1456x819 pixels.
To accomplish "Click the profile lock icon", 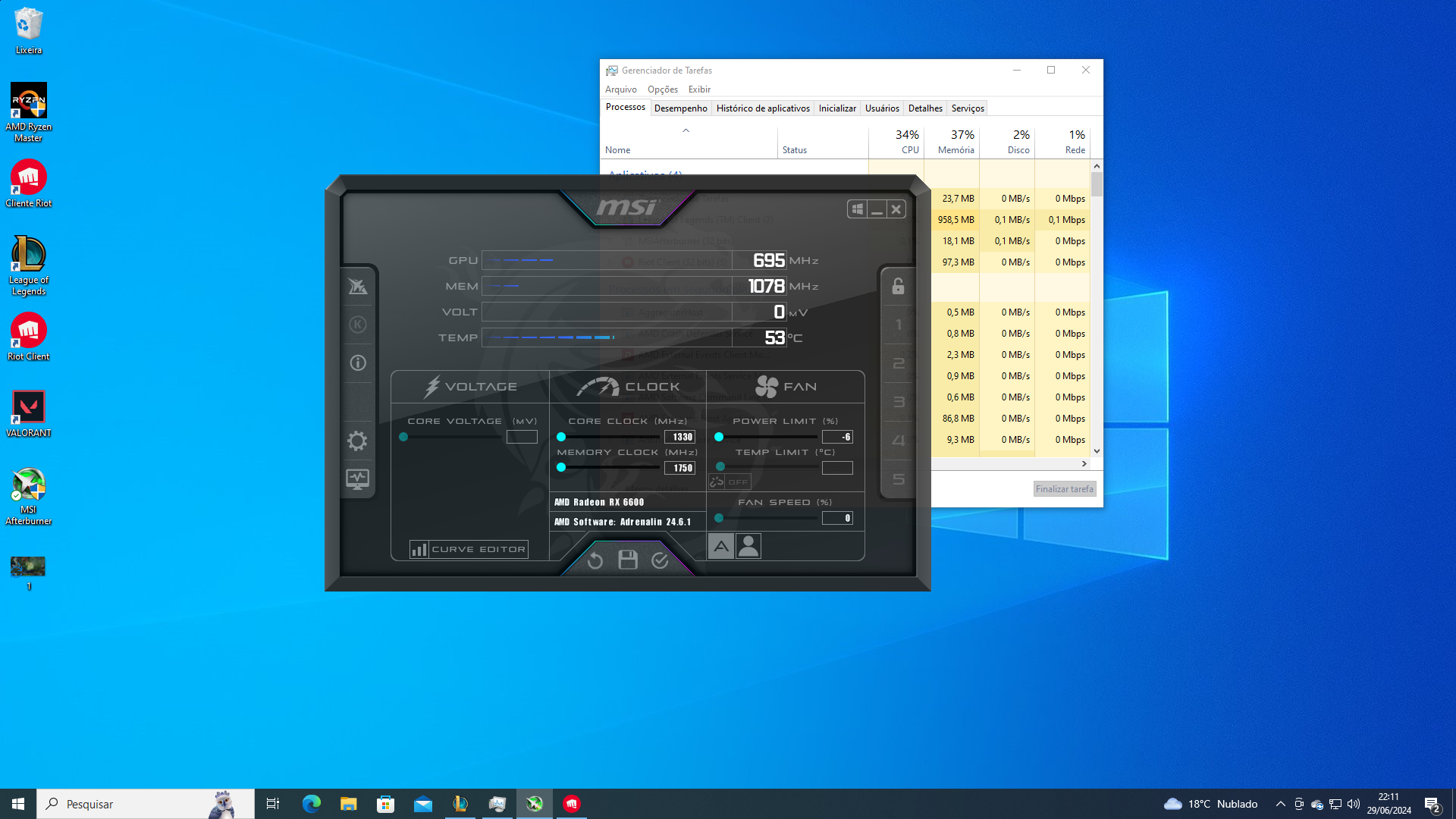I will pyautogui.click(x=898, y=286).
